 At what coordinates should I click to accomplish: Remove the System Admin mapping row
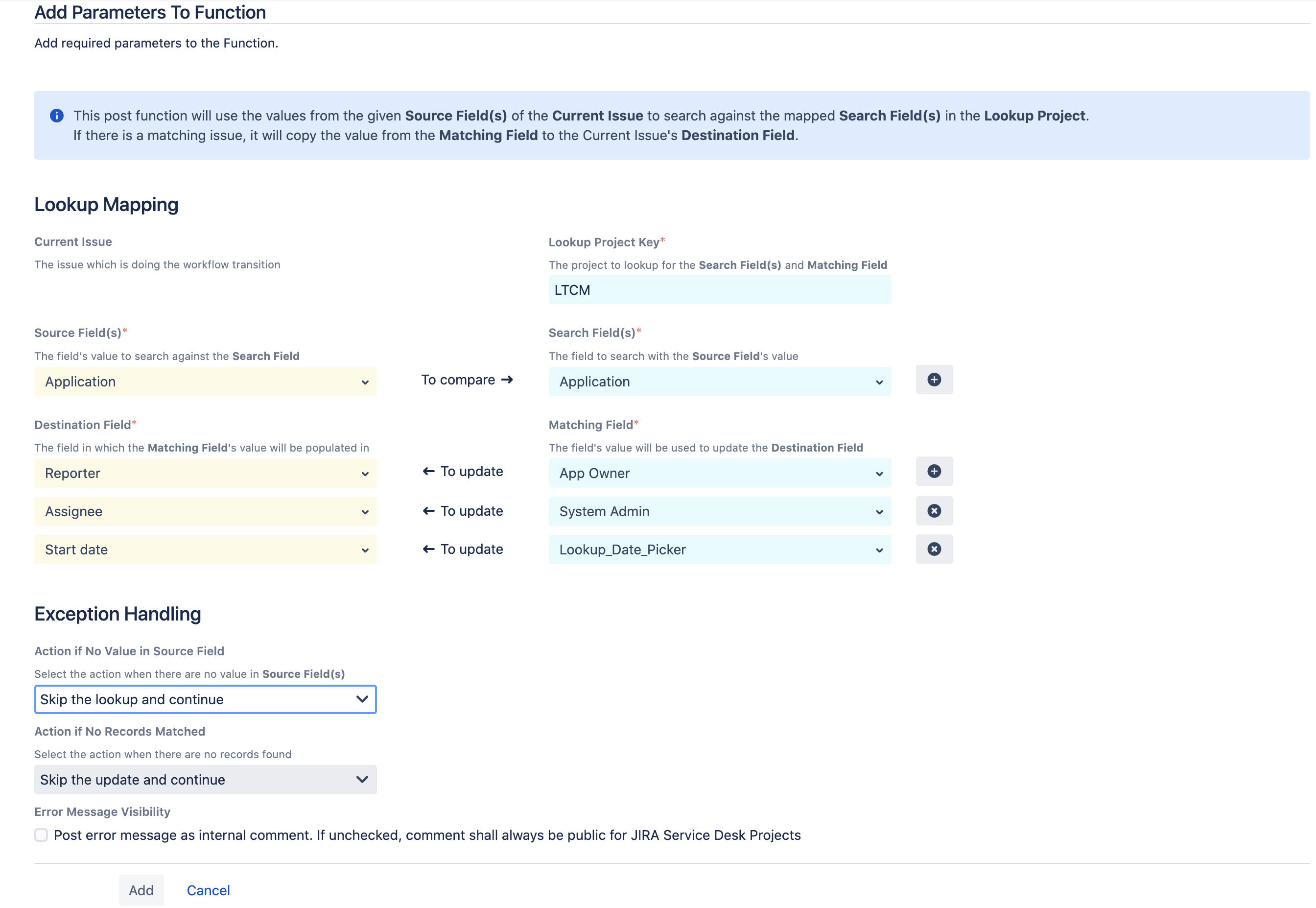[x=934, y=511]
